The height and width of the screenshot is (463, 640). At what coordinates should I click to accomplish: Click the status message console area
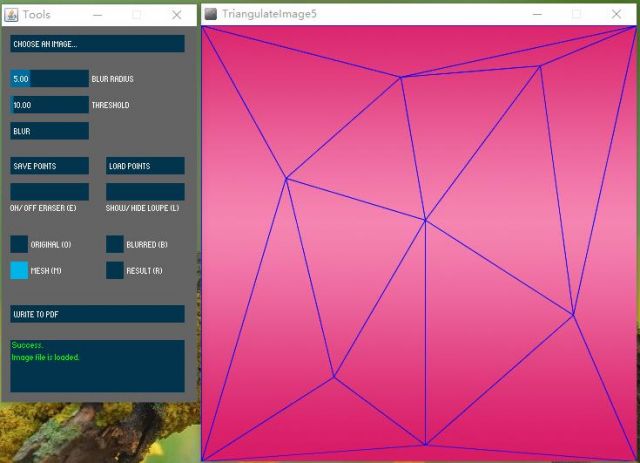coord(97,366)
